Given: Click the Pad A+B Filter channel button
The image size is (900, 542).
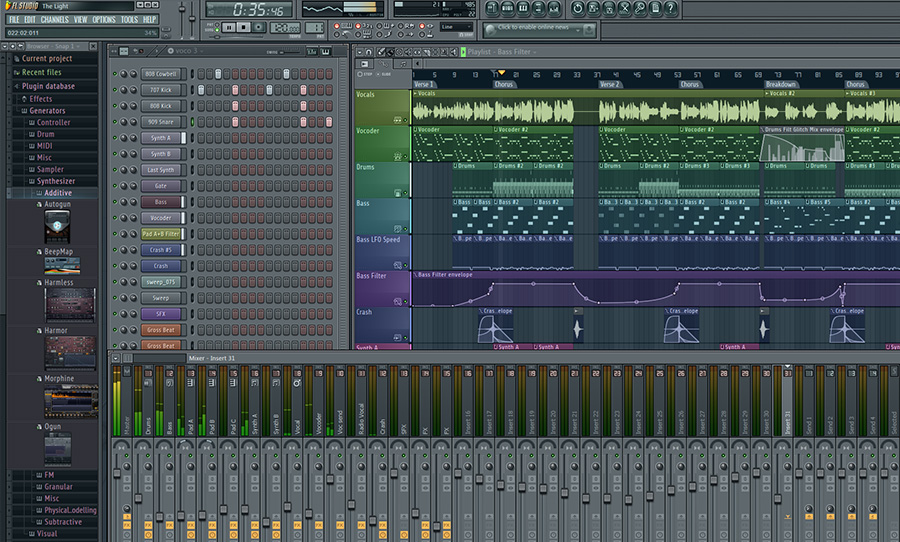Looking at the screenshot, I should (x=161, y=234).
